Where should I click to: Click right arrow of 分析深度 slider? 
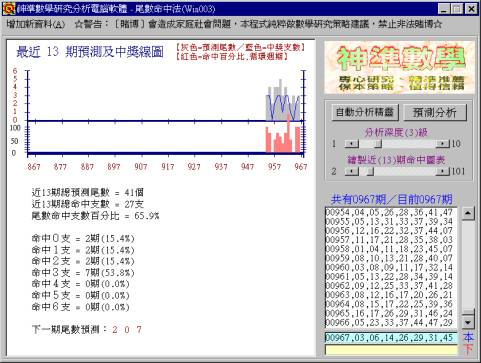(x=443, y=144)
